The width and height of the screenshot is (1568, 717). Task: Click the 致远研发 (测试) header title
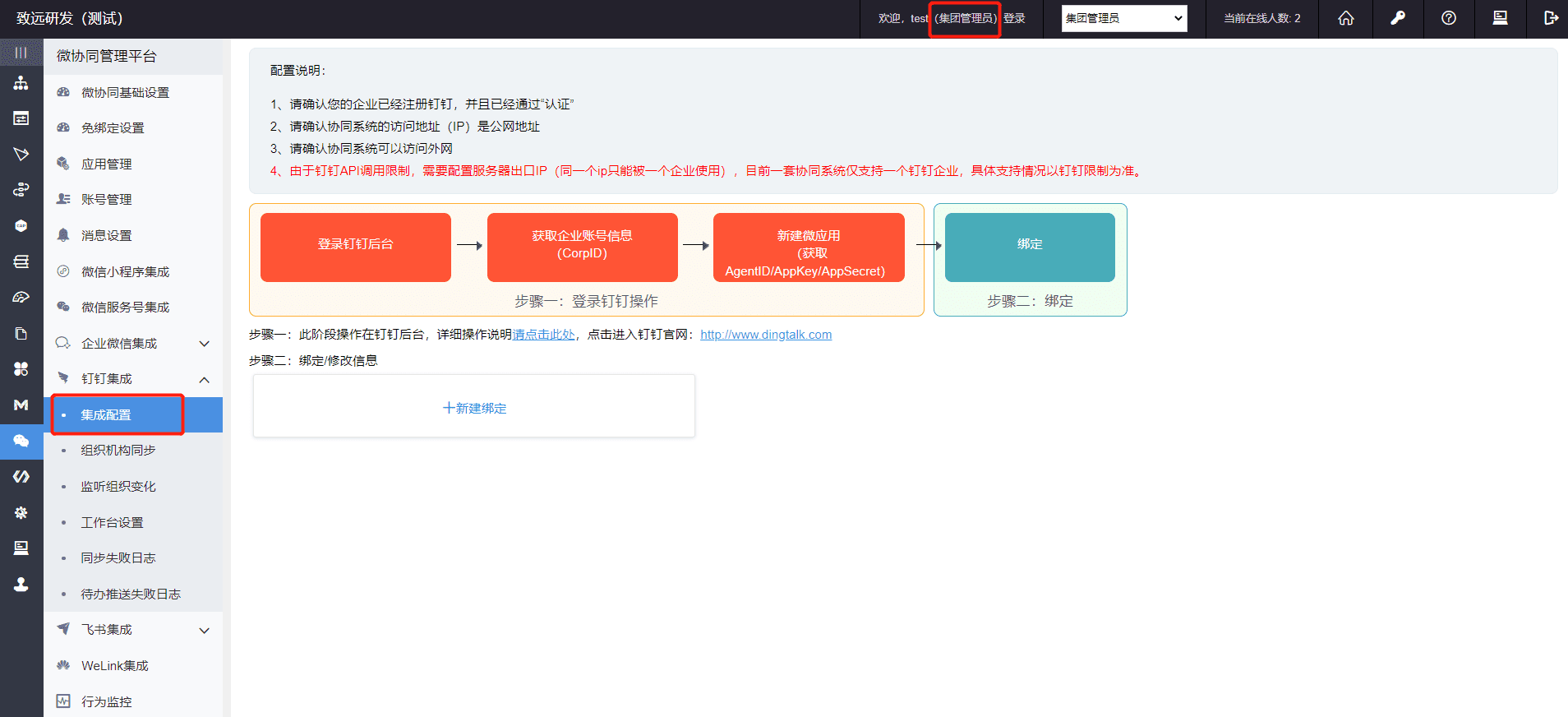tap(70, 18)
